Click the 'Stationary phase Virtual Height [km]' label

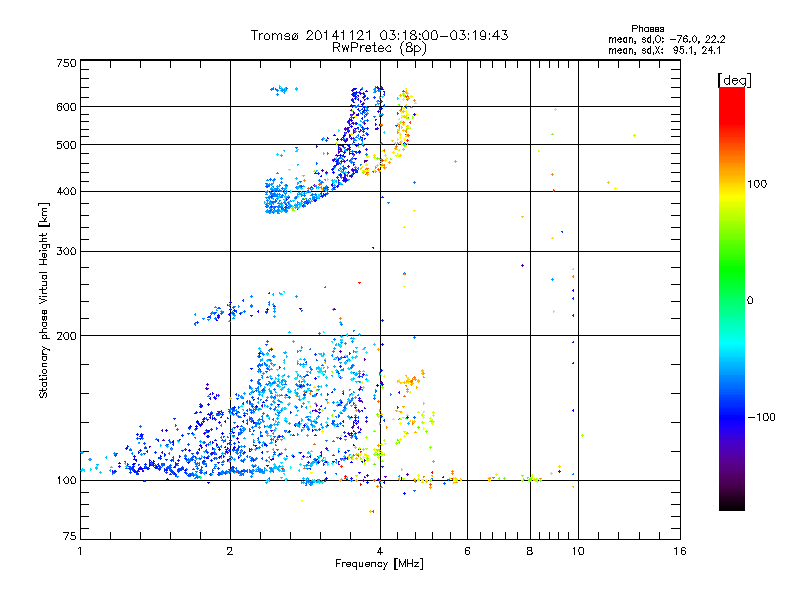44,300
